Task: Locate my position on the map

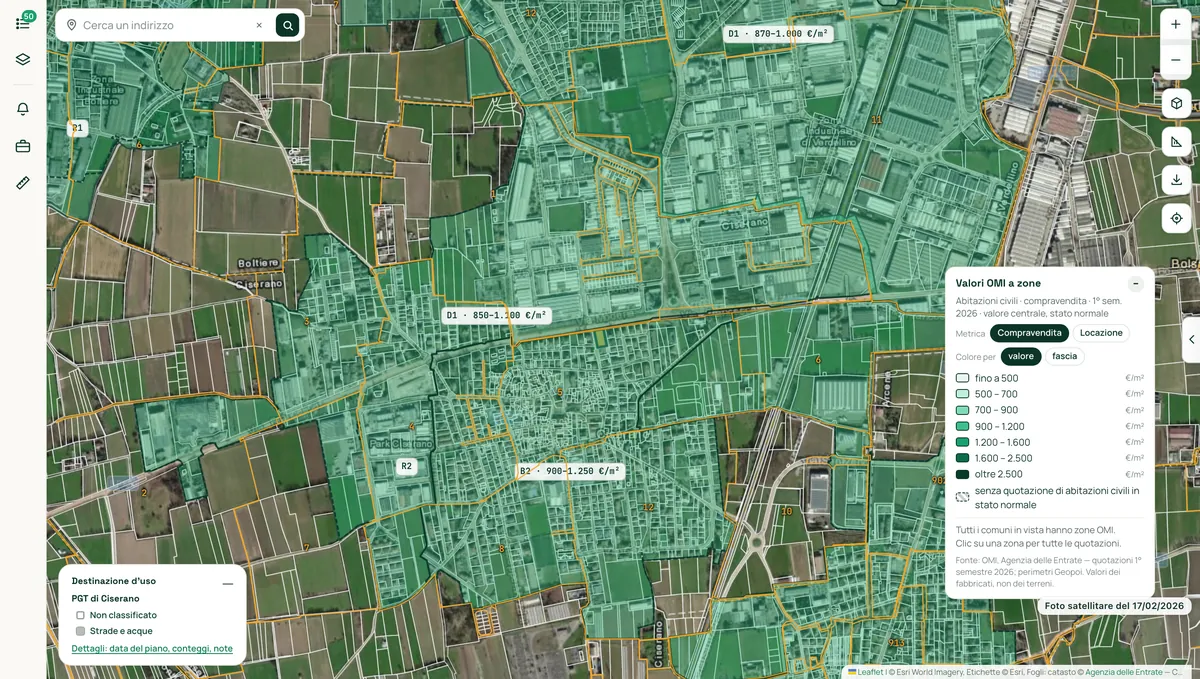Action: (x=1176, y=218)
